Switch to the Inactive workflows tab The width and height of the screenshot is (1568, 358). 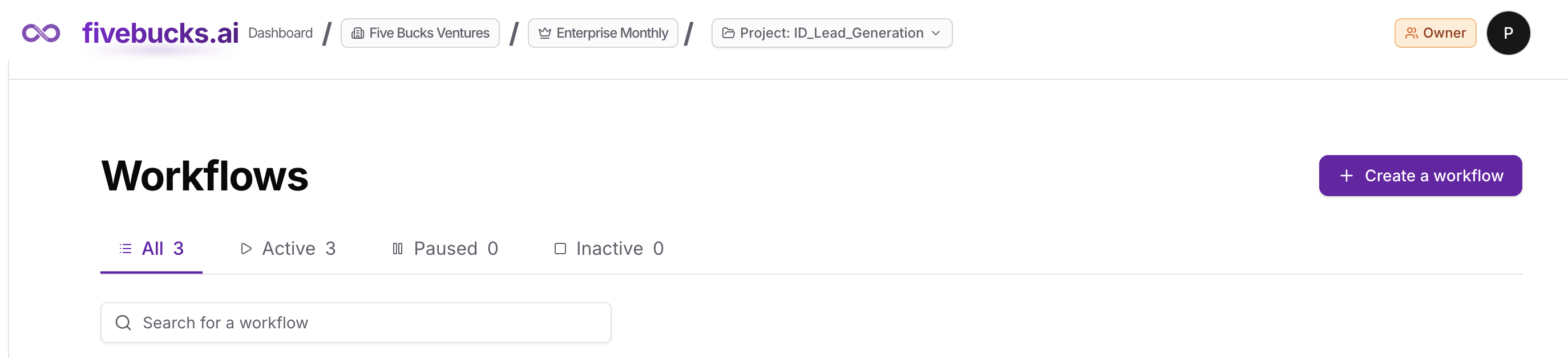click(609, 249)
